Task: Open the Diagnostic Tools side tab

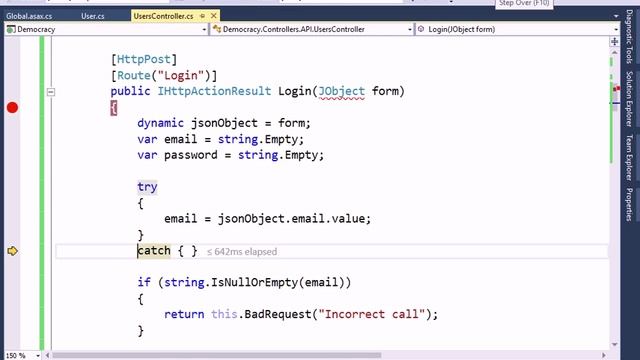Action: point(629,37)
